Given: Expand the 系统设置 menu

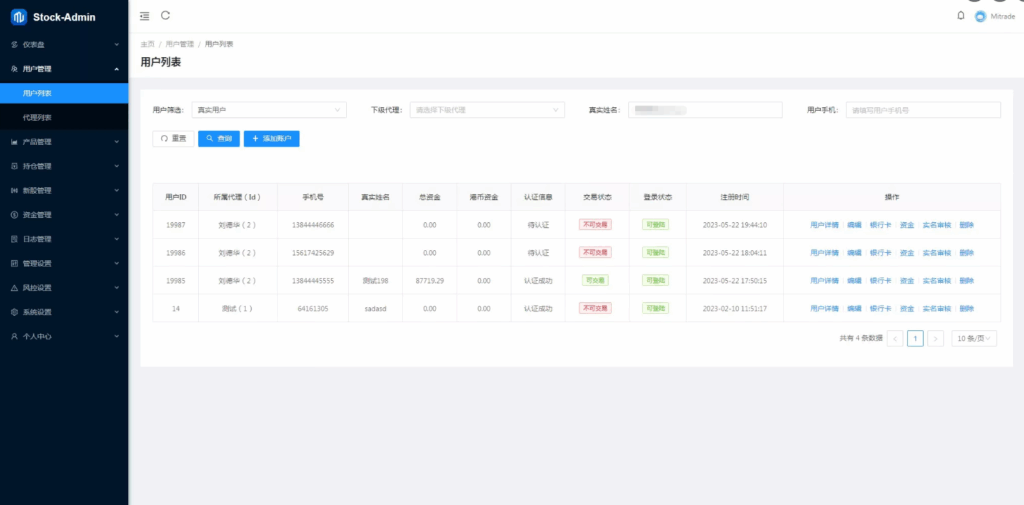Looking at the screenshot, I should click(64, 312).
